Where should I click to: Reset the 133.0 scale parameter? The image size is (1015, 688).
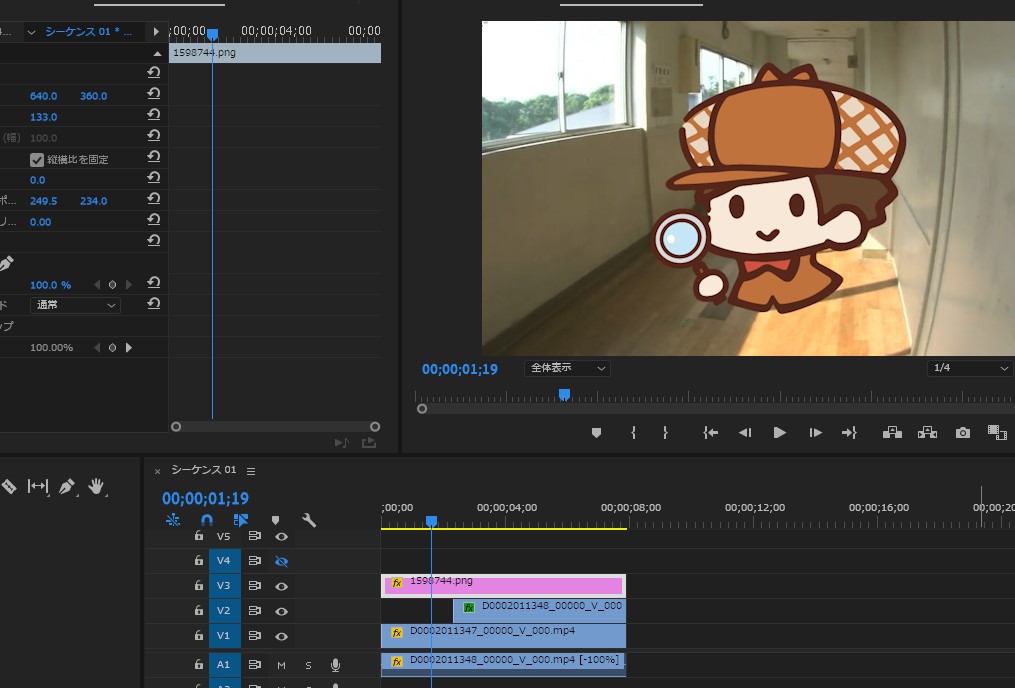click(x=154, y=116)
